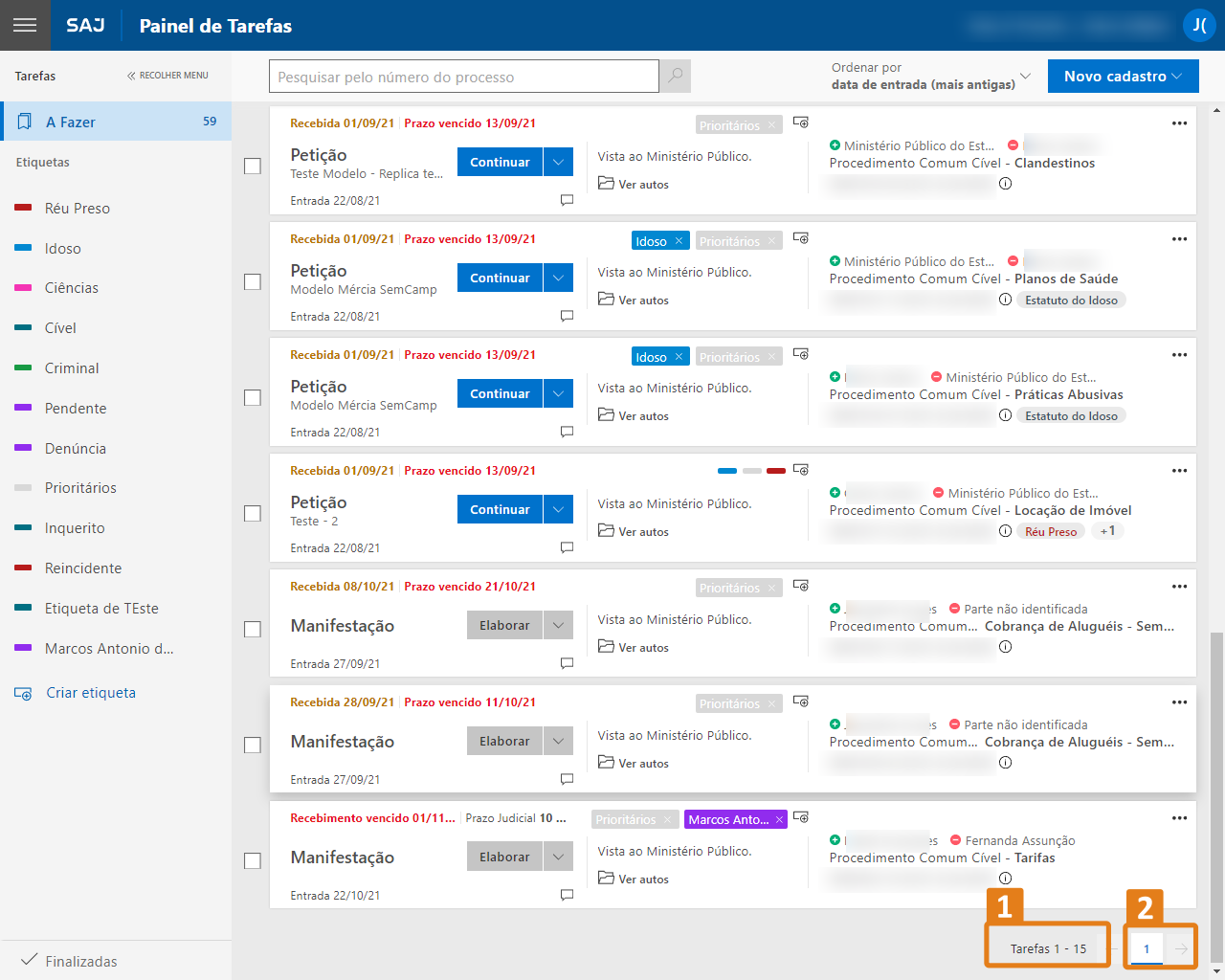Click info icon beside Réu Preso tag
The height and width of the screenshot is (980, 1225).
coord(1005,531)
